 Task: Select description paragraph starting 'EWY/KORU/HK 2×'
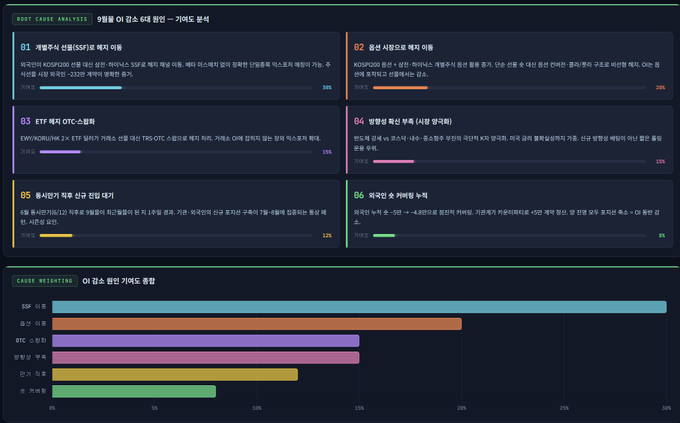171,138
